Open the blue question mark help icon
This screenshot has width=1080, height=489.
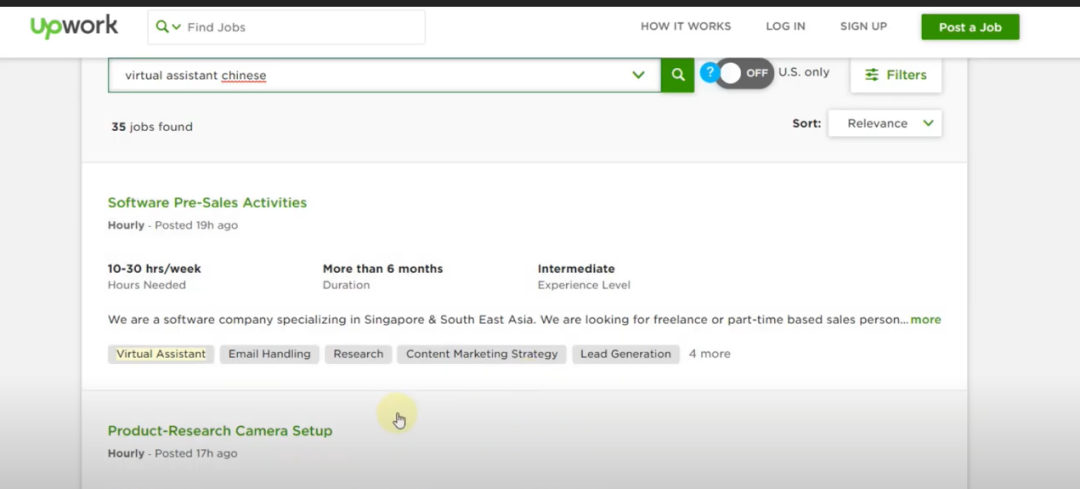click(709, 72)
